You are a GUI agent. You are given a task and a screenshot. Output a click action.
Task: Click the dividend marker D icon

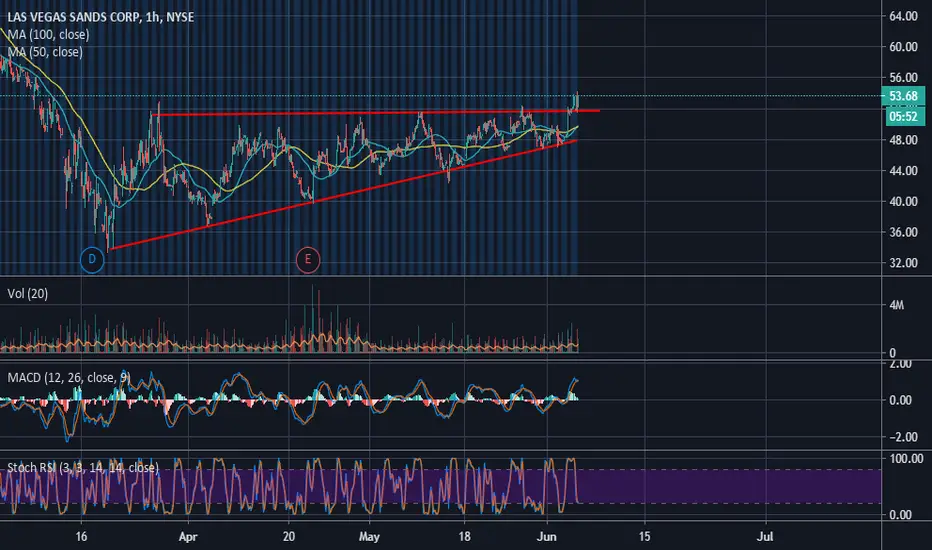tap(92, 260)
